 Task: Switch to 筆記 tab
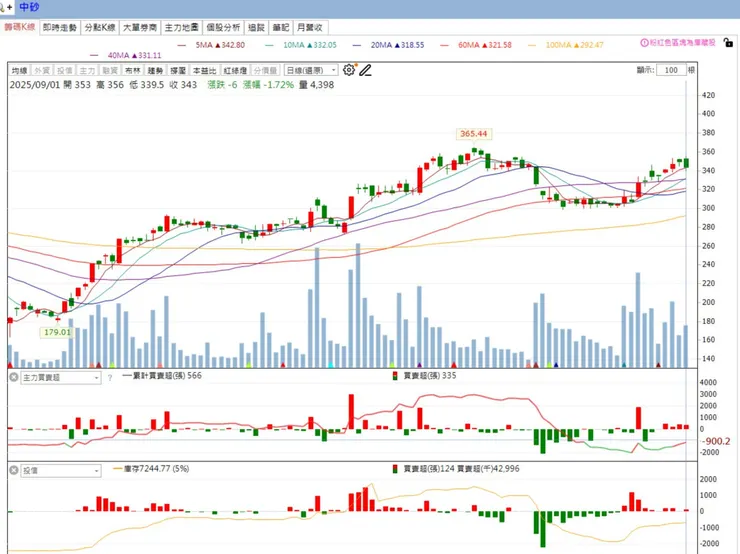pos(281,27)
